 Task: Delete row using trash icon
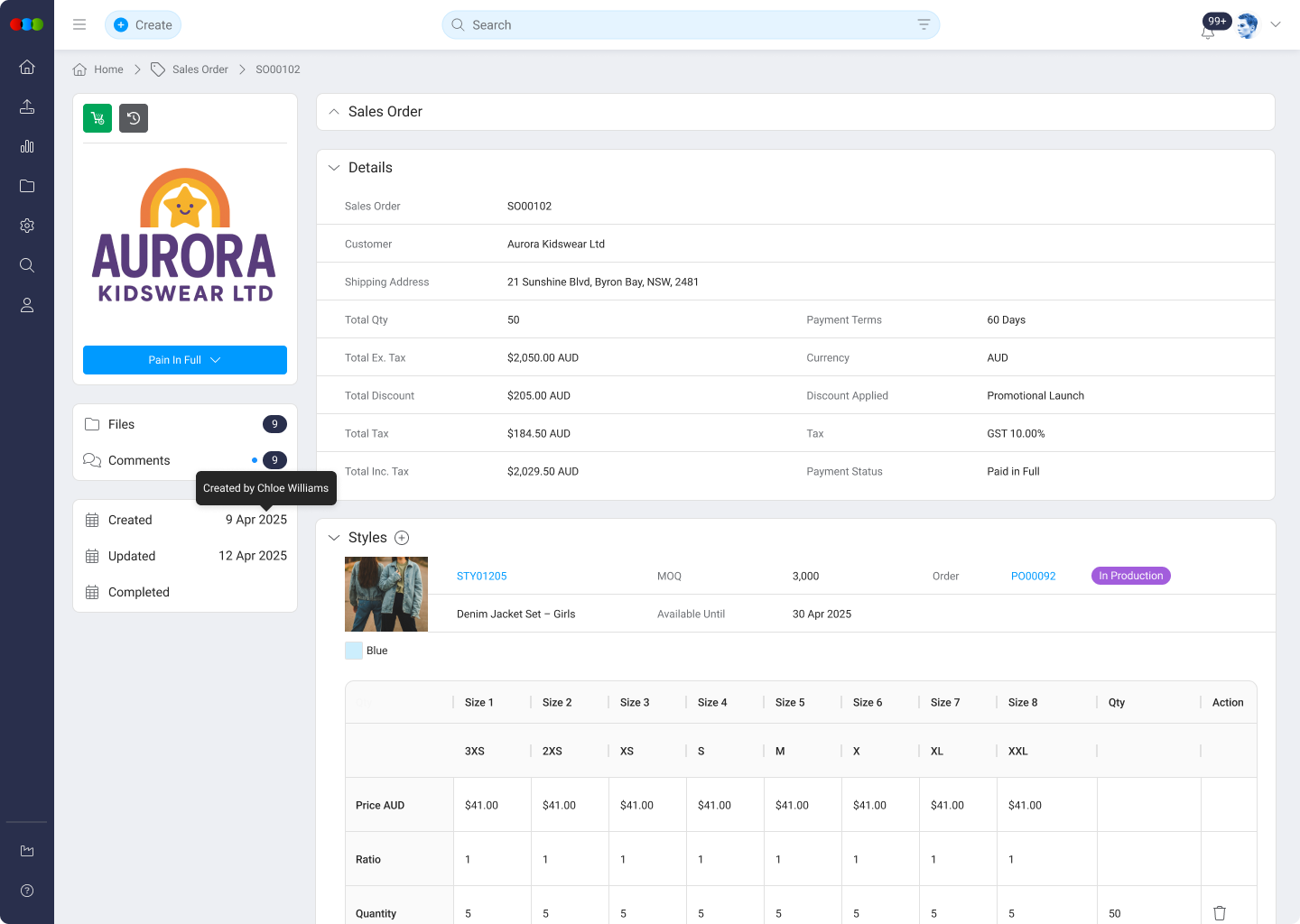pyautogui.click(x=1220, y=913)
